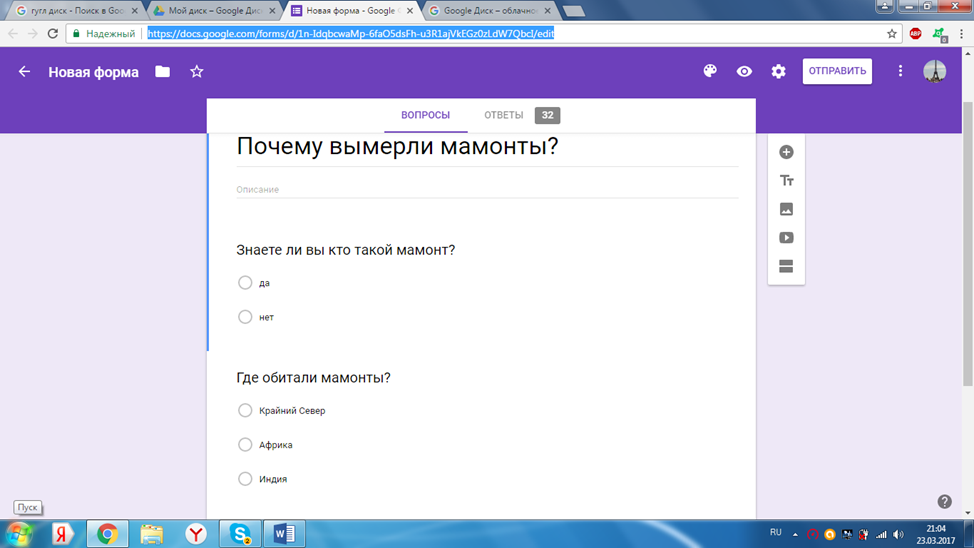Click the add question plus icon

(x=786, y=152)
